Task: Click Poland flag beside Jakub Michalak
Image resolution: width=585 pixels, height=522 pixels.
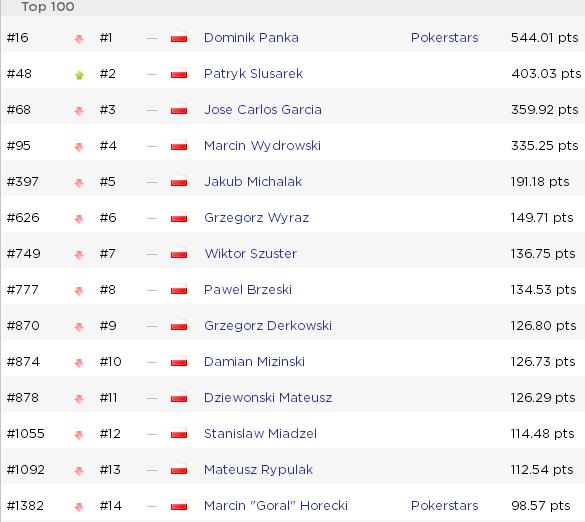Action: (179, 182)
